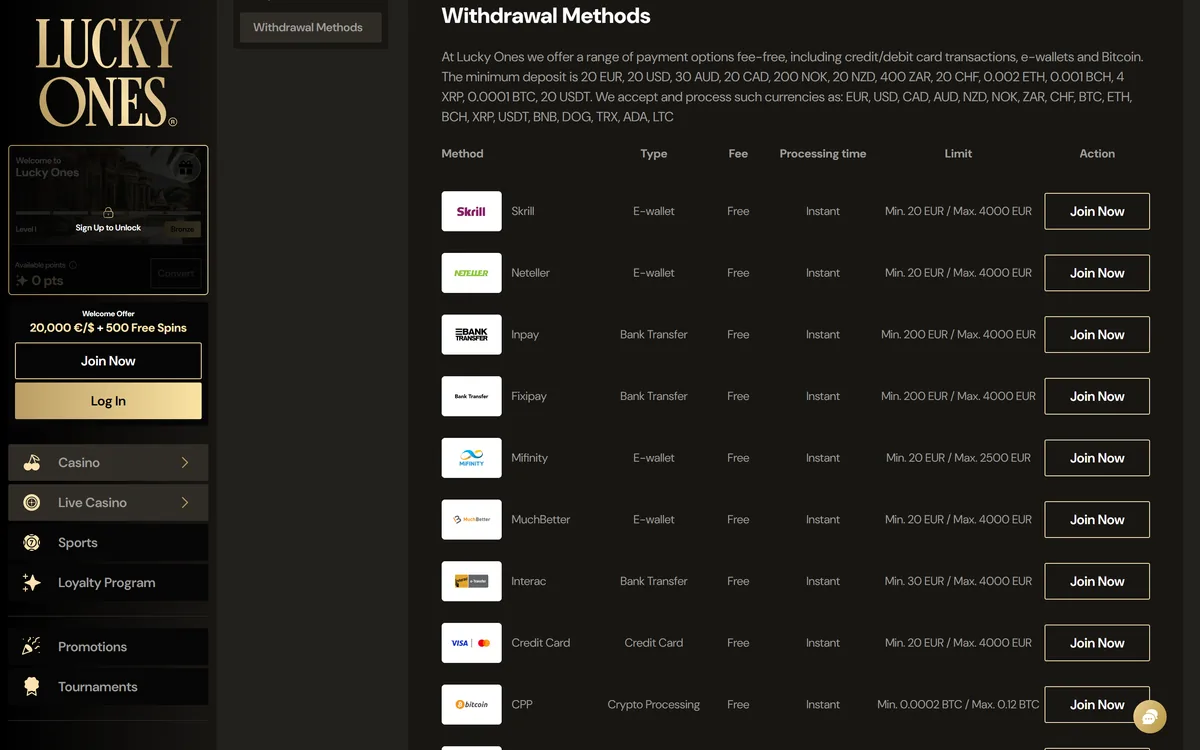This screenshot has height=750, width=1200.
Task: Click the Sports ball icon
Action: tap(32, 543)
